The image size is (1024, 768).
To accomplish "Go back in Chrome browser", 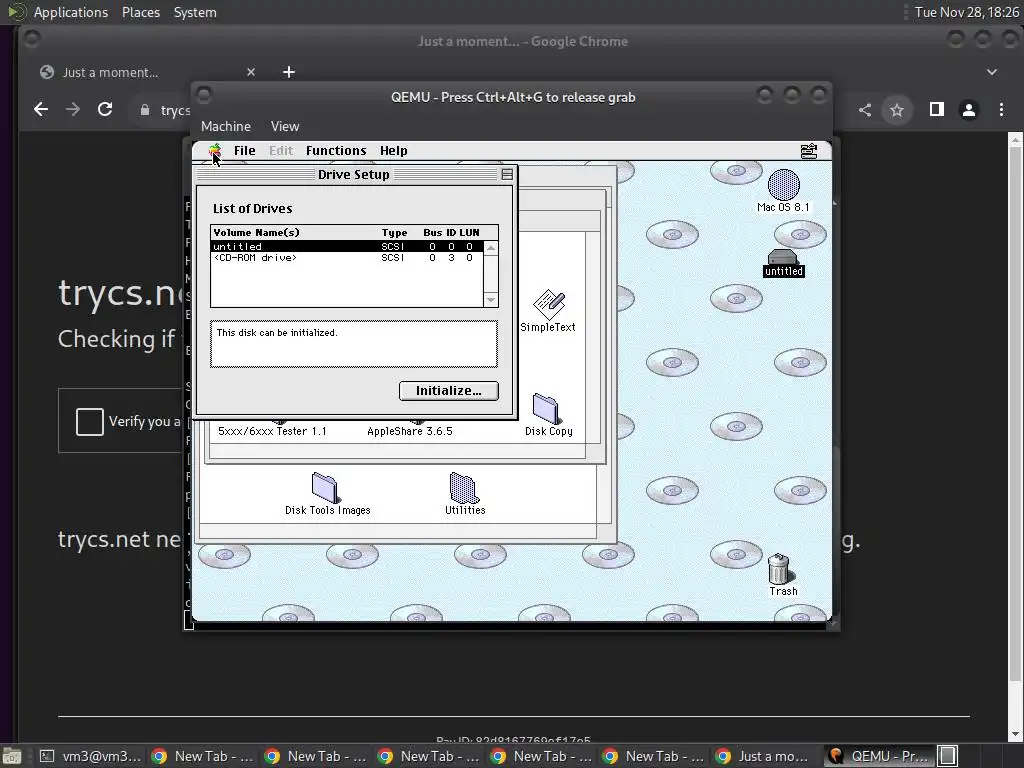I will (40, 110).
